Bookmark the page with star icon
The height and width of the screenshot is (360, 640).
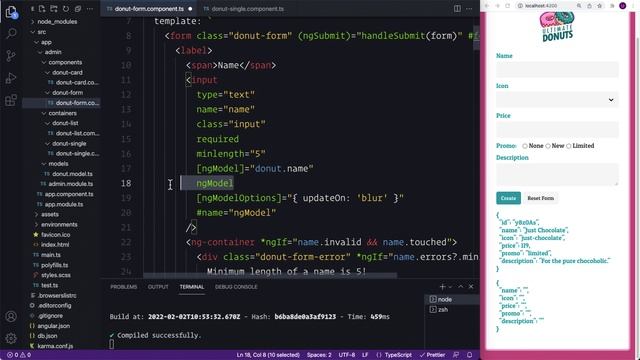pyautogui.click(x=600, y=6)
